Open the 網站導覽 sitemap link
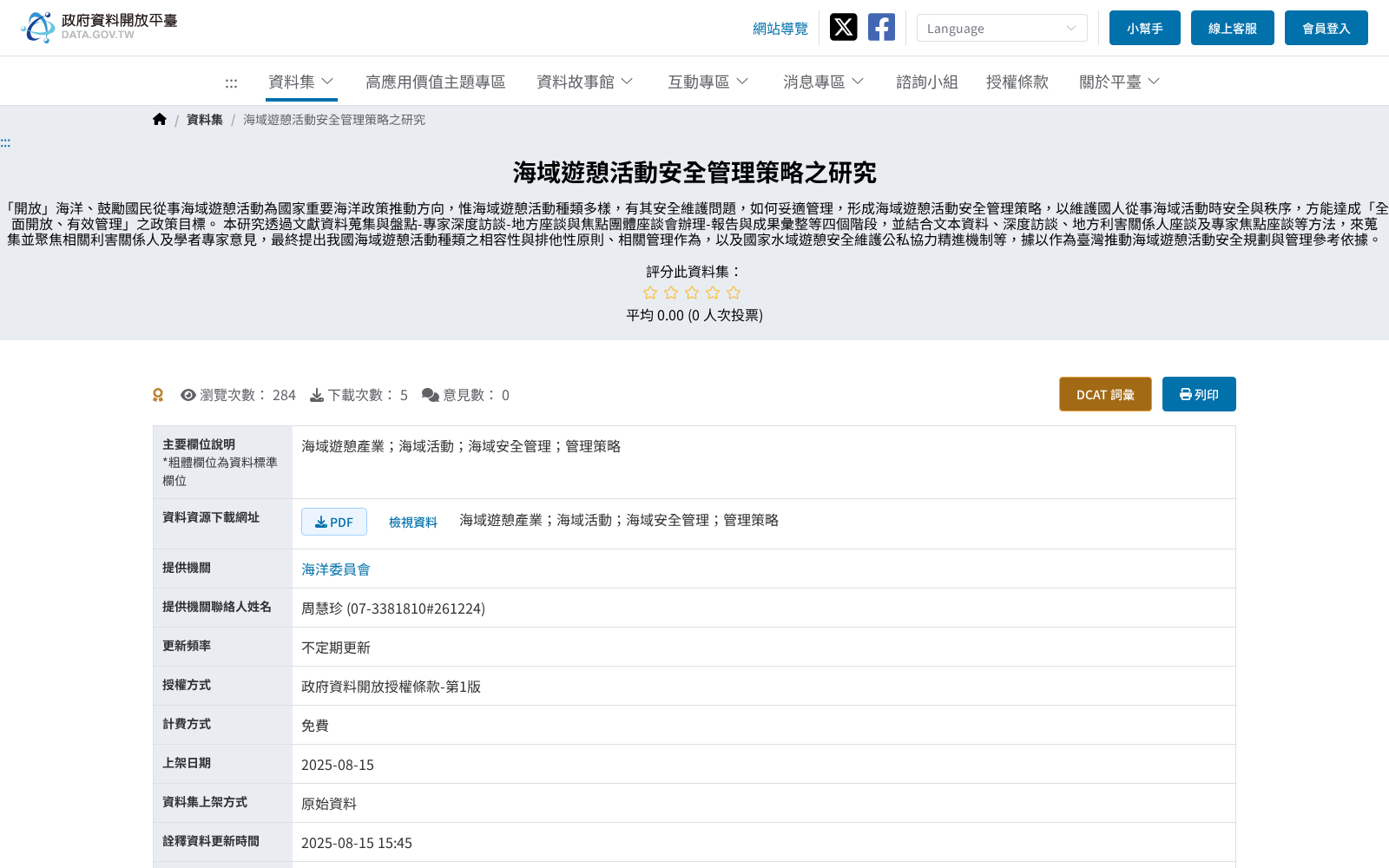 click(780, 29)
